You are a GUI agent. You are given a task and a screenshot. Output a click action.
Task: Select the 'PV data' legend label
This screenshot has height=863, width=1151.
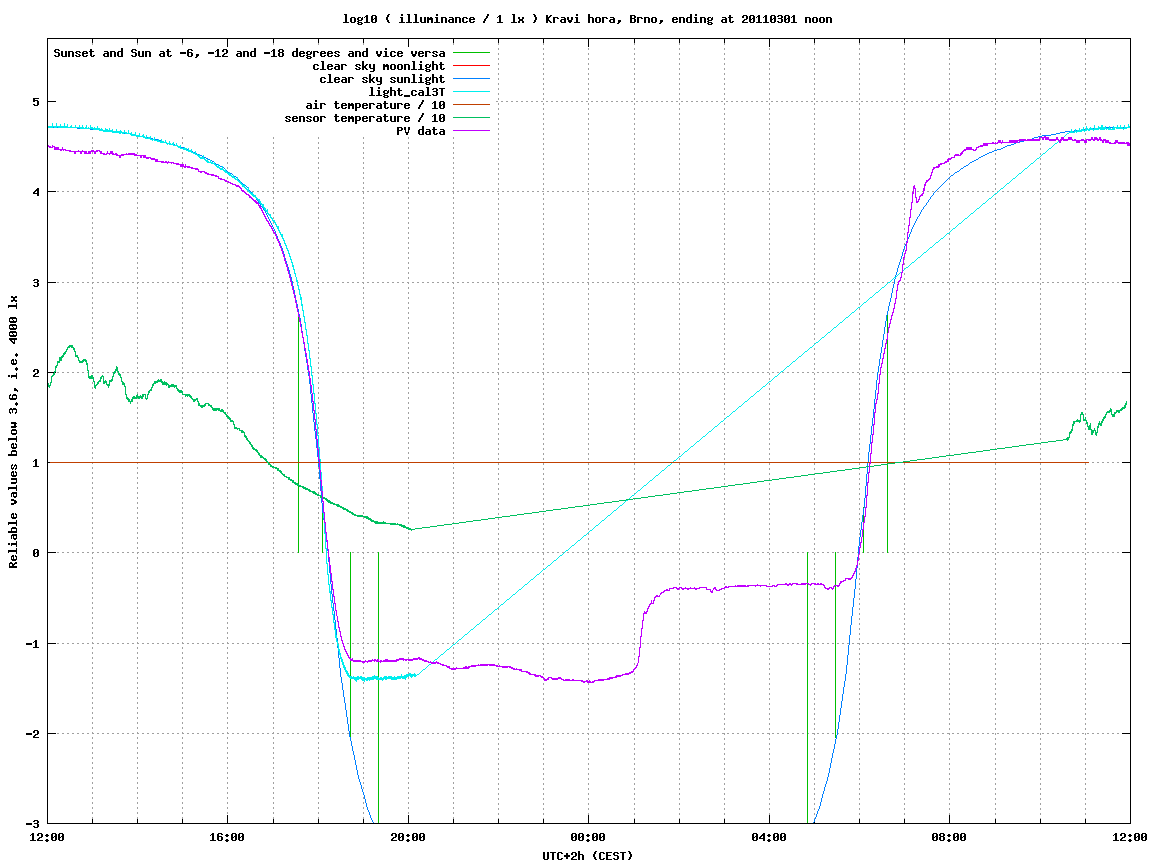[421, 131]
